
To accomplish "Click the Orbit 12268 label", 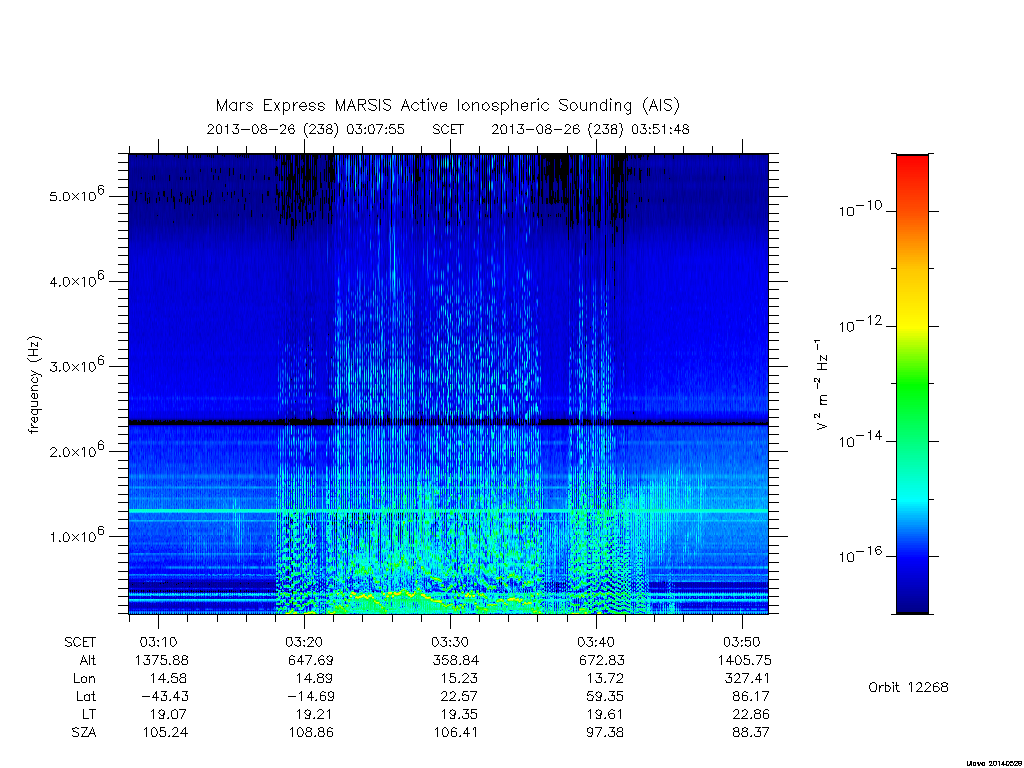I will coord(908,687).
